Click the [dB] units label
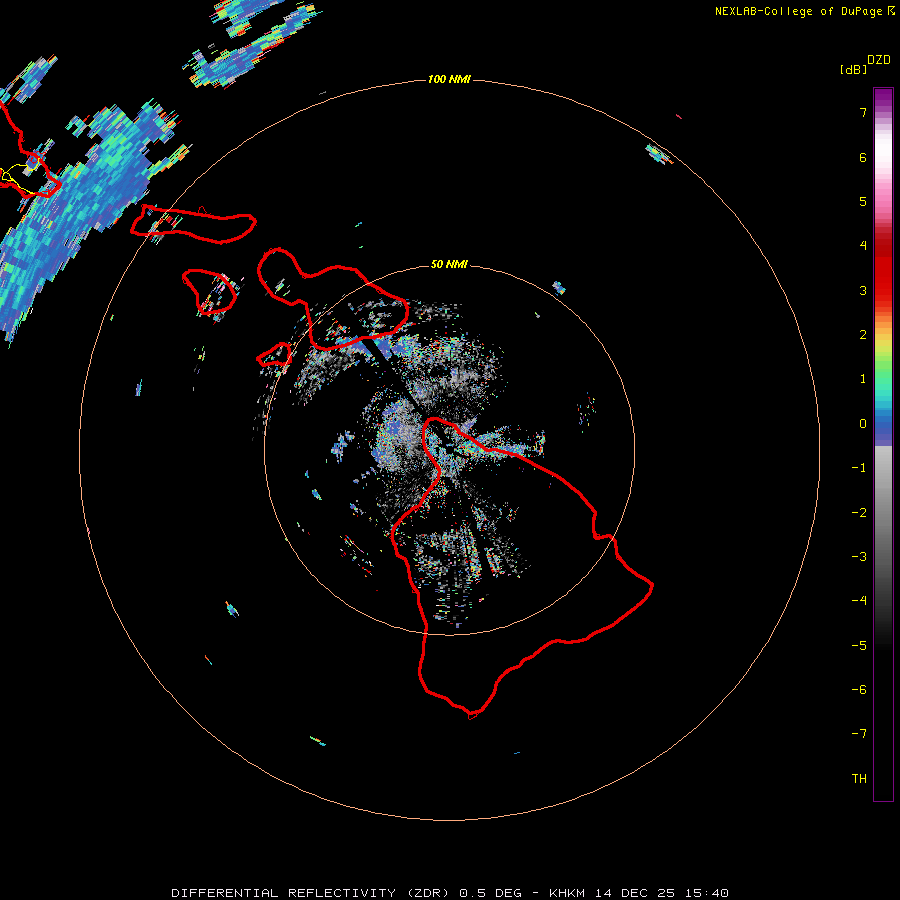 (854, 70)
